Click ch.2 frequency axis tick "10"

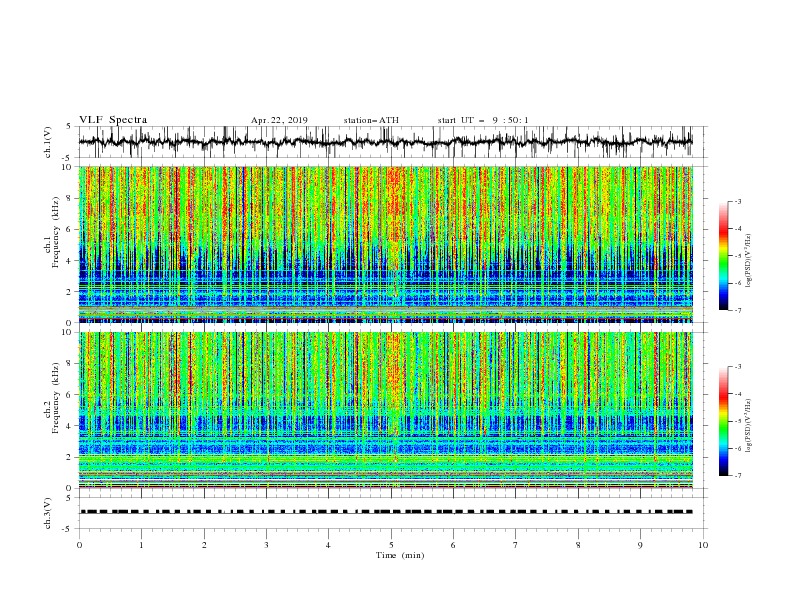point(67,332)
